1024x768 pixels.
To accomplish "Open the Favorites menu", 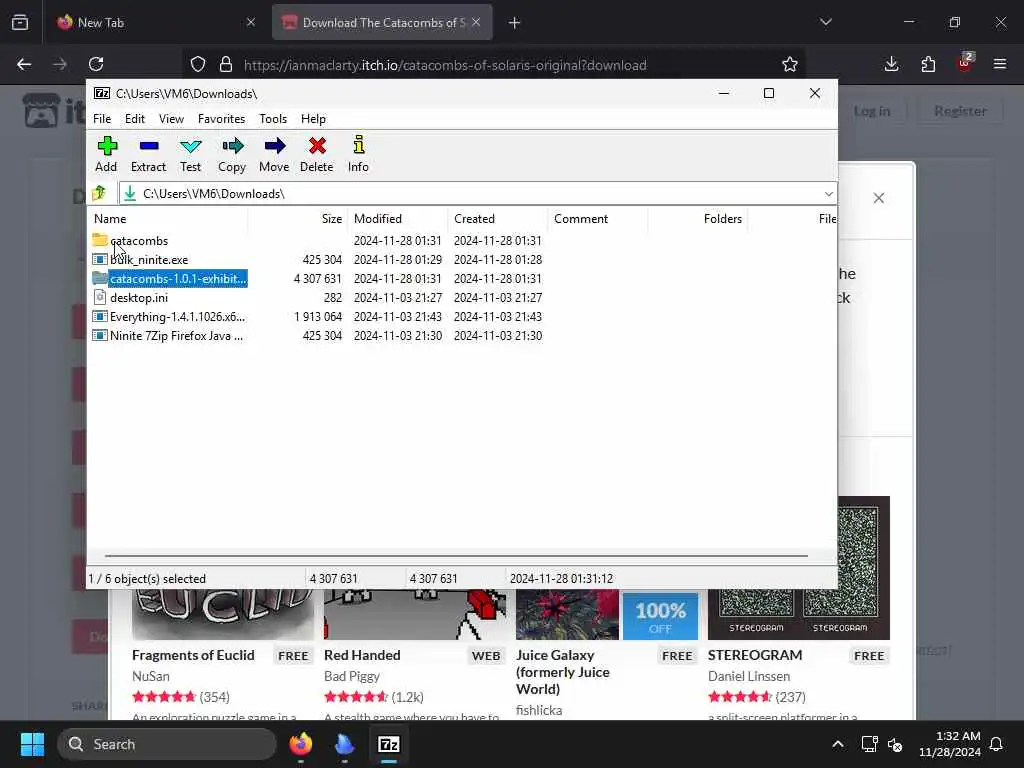I will point(221,119).
